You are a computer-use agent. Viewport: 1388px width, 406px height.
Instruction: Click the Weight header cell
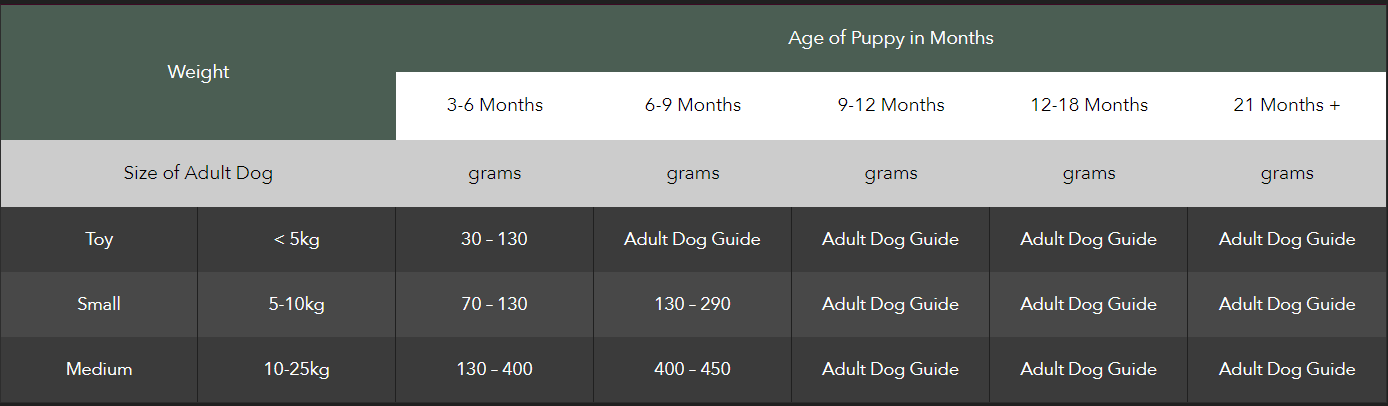point(198,72)
